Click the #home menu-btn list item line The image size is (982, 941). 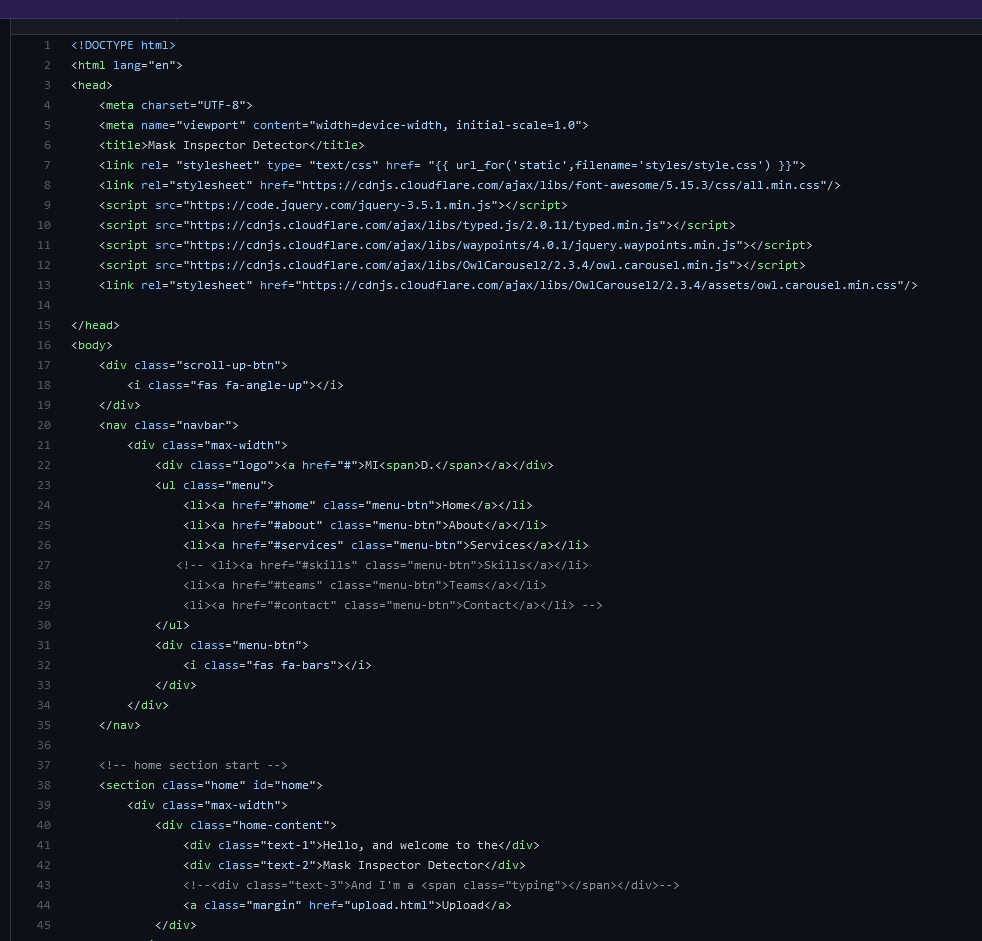(358, 506)
